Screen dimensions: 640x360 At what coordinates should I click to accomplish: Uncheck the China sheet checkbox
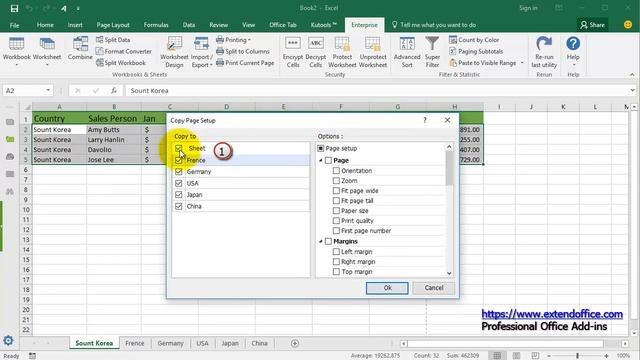[x=178, y=206]
